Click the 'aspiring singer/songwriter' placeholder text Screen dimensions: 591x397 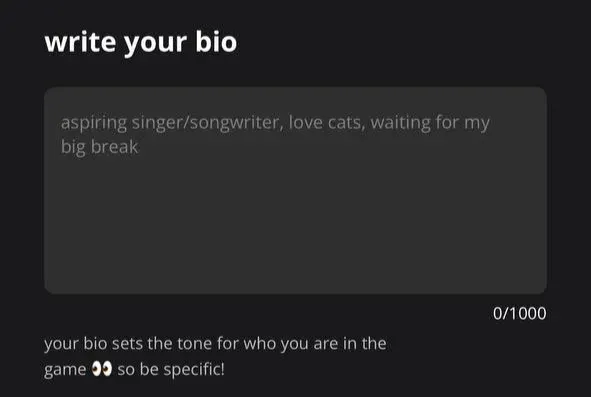[170, 123]
